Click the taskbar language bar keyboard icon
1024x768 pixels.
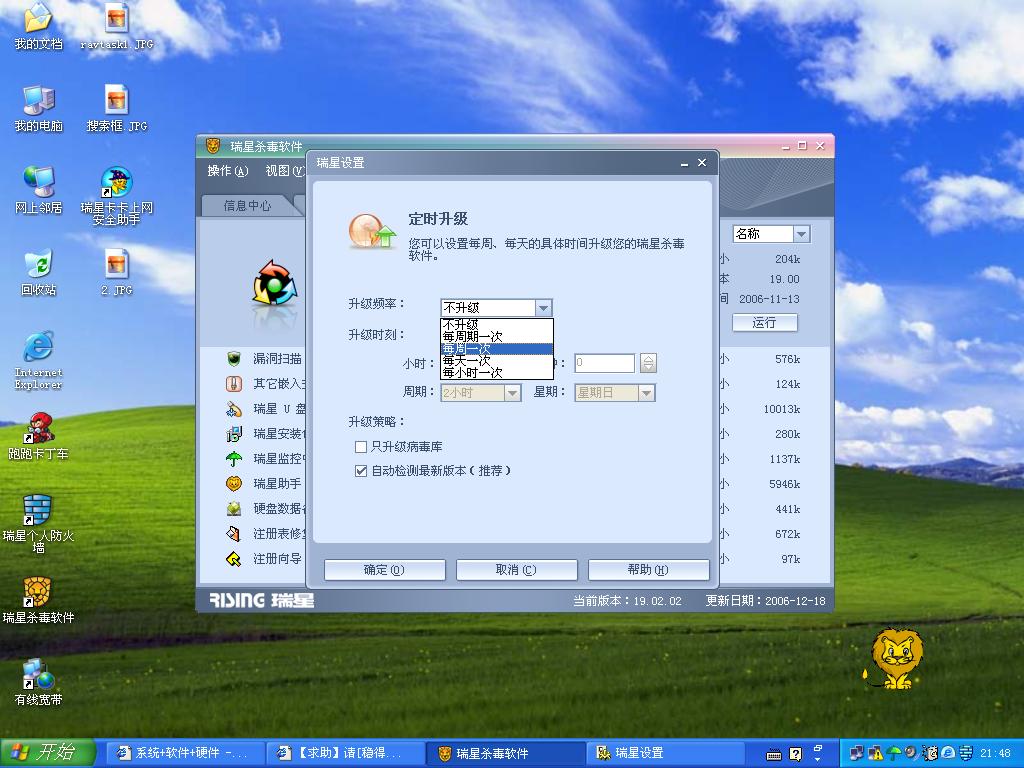[774, 754]
